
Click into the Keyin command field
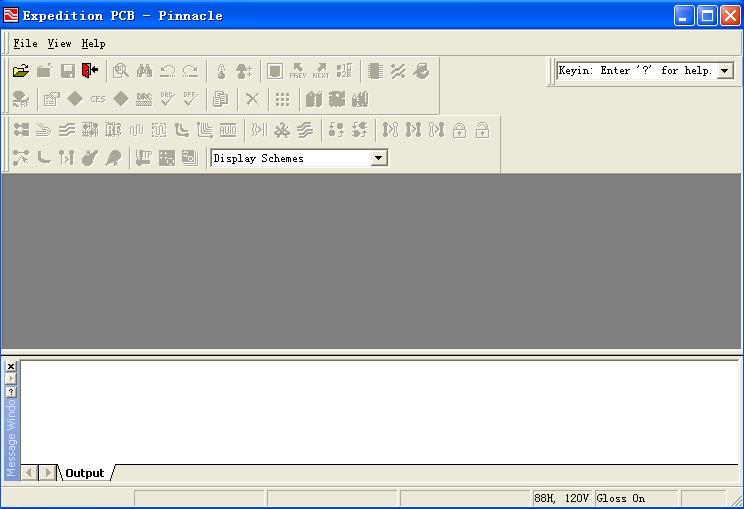pyautogui.click(x=636, y=71)
